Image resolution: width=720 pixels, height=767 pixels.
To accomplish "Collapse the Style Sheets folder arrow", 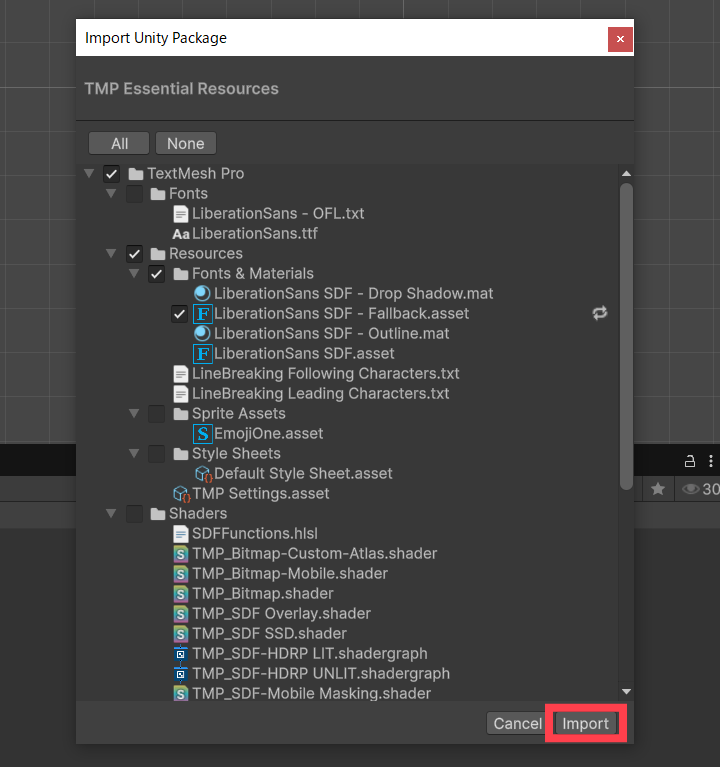I will point(134,453).
